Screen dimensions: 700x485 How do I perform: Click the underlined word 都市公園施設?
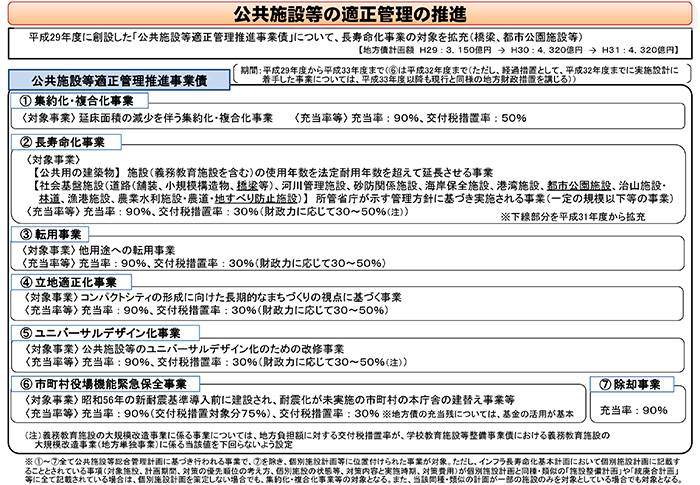coord(579,186)
